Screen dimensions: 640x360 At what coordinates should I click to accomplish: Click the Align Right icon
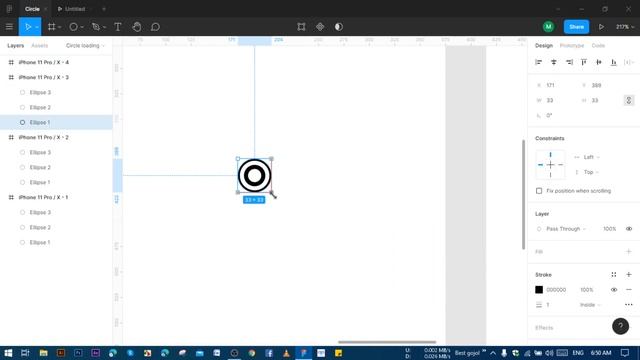coord(569,62)
